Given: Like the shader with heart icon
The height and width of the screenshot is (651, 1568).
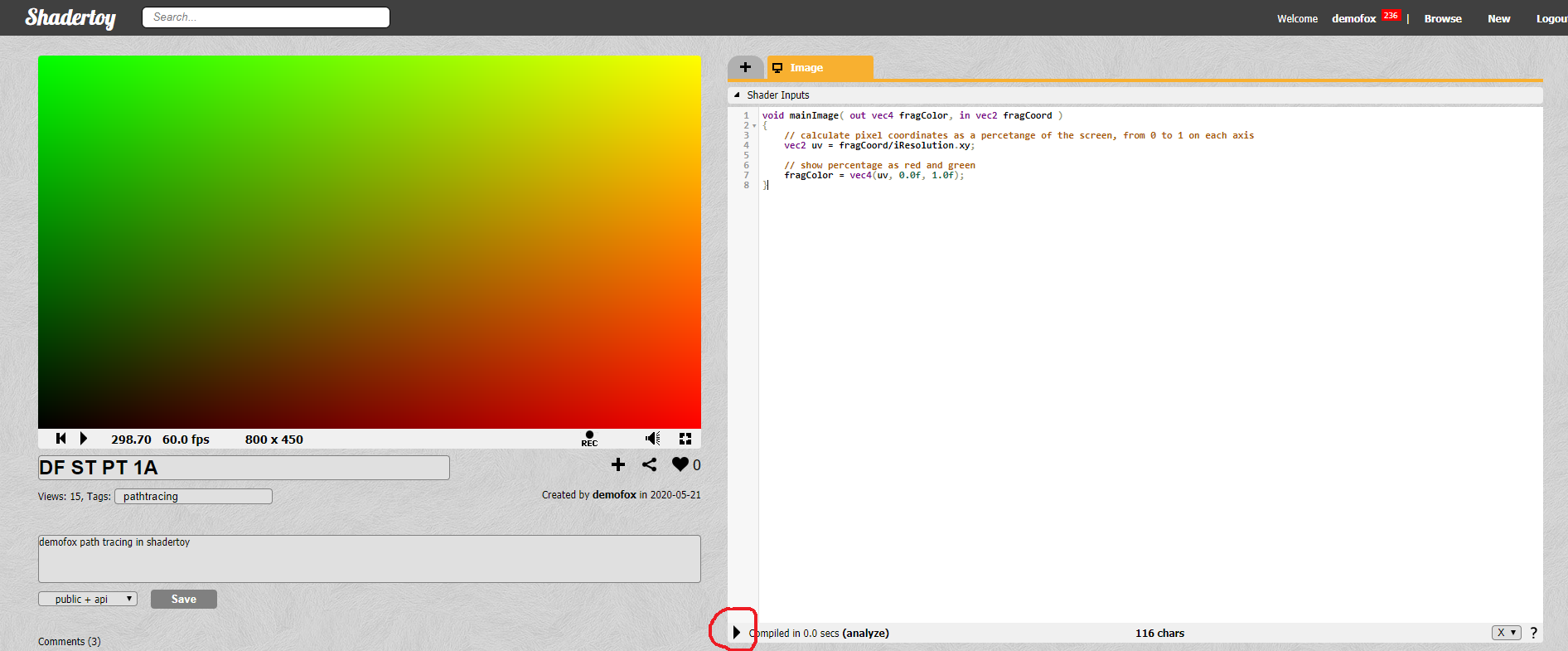Looking at the screenshot, I should click(680, 465).
